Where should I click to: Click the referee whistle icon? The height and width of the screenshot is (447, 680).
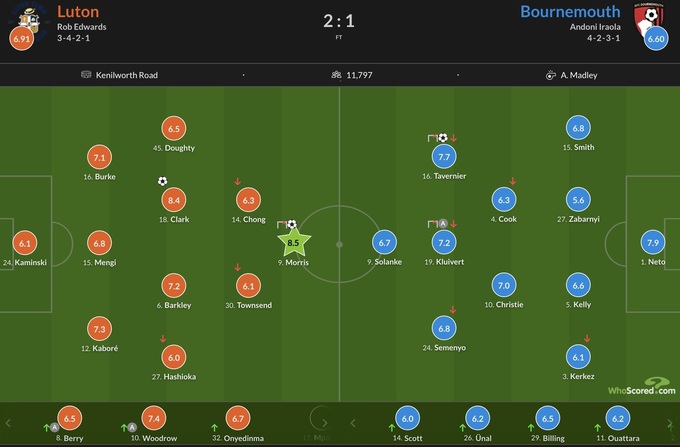coord(550,75)
